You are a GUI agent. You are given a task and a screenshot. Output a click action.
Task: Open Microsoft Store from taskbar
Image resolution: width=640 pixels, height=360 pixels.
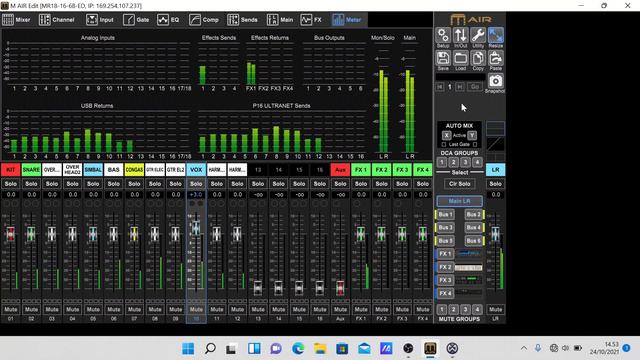pyautogui.click(x=342, y=348)
